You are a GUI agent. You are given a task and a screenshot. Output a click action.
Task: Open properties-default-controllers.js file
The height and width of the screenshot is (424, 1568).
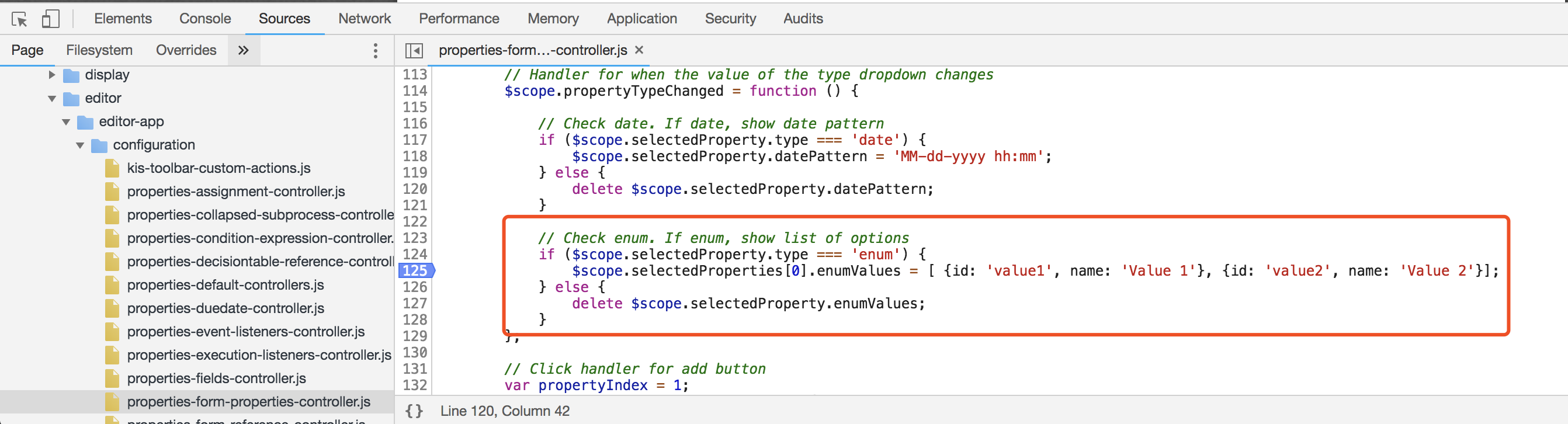226,284
